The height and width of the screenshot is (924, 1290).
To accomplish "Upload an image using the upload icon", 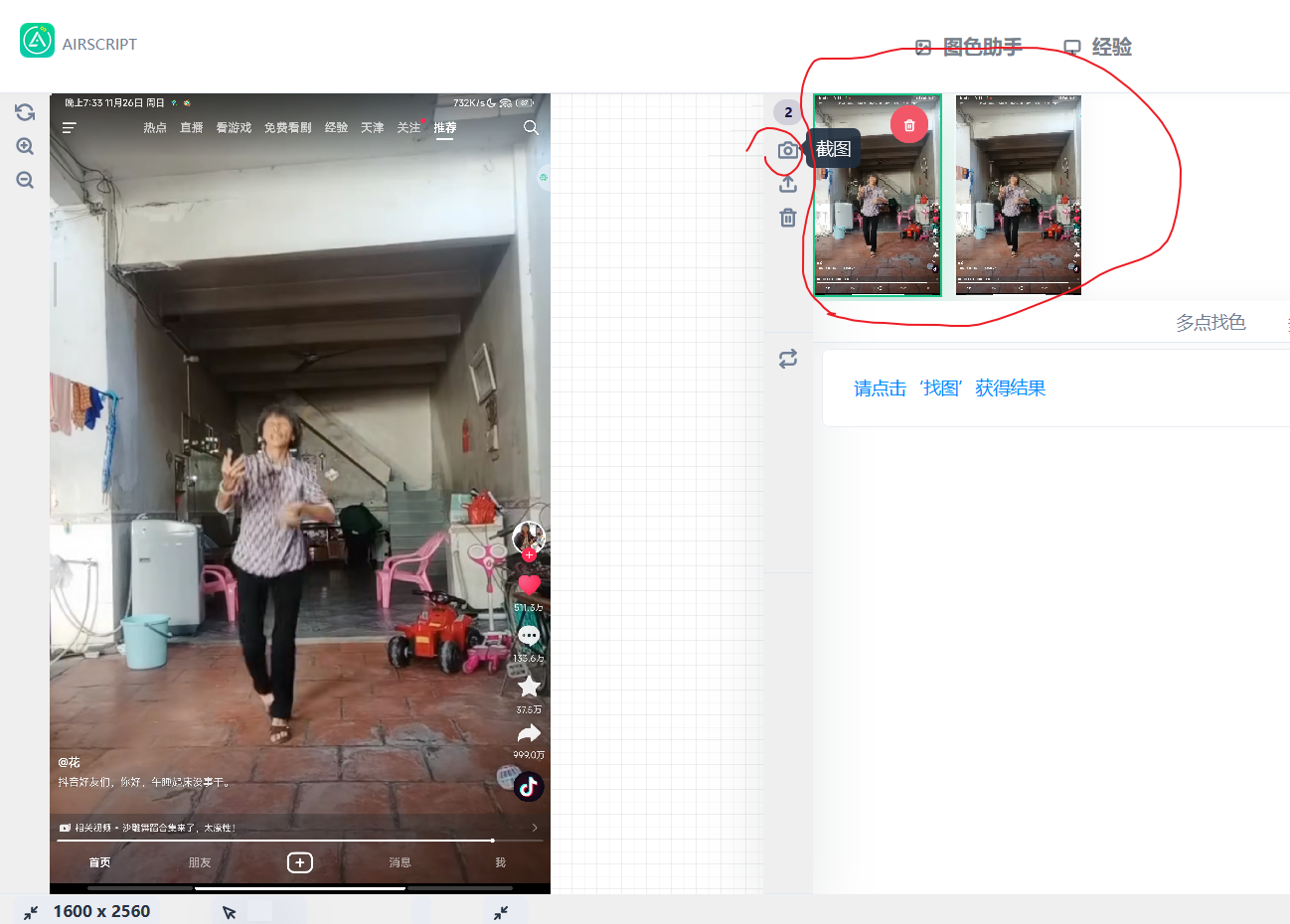I will pos(788,184).
